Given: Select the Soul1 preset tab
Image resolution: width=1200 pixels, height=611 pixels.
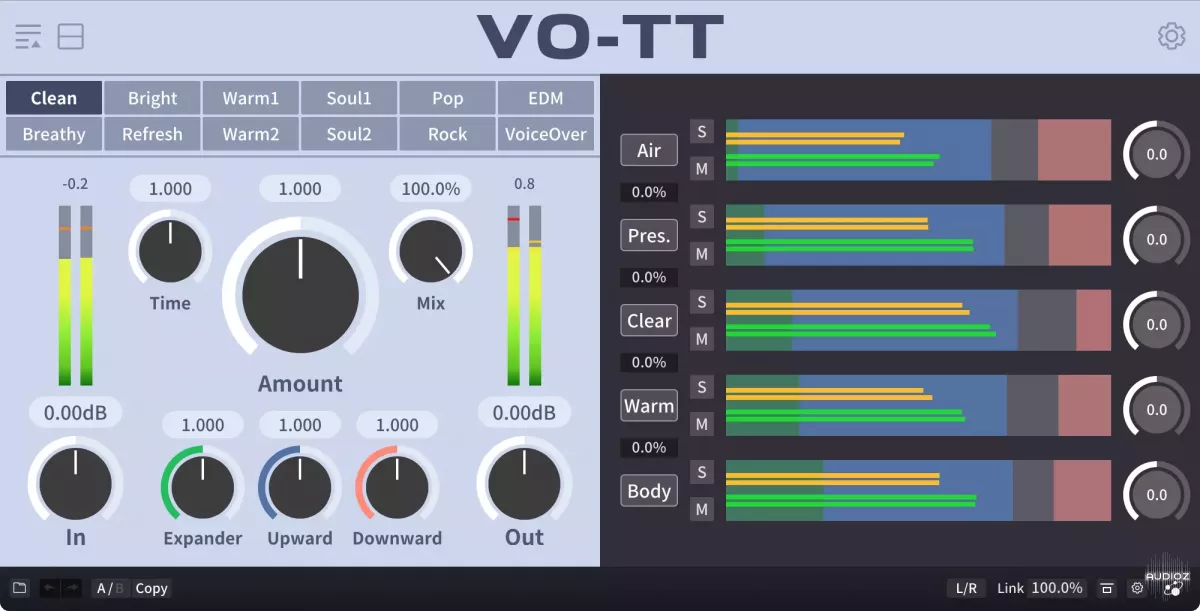Looking at the screenshot, I should pos(349,98).
